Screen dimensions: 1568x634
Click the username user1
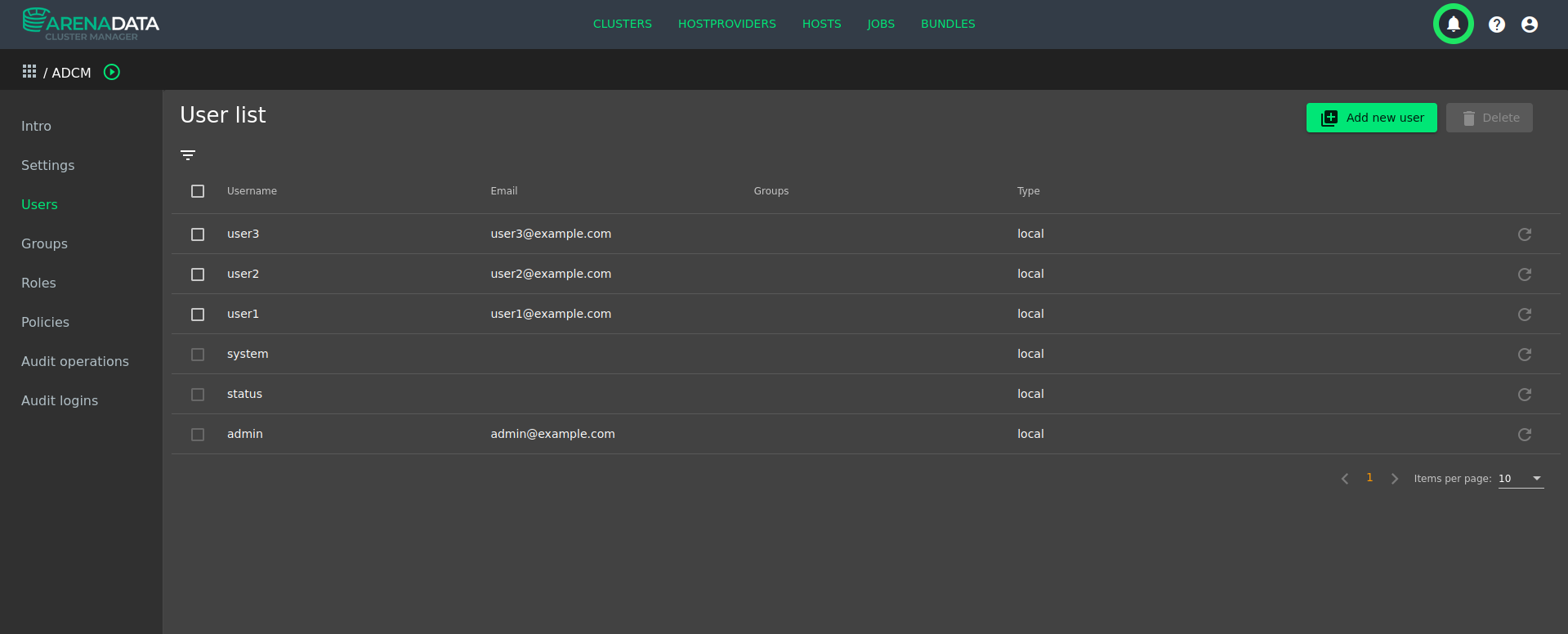243,314
